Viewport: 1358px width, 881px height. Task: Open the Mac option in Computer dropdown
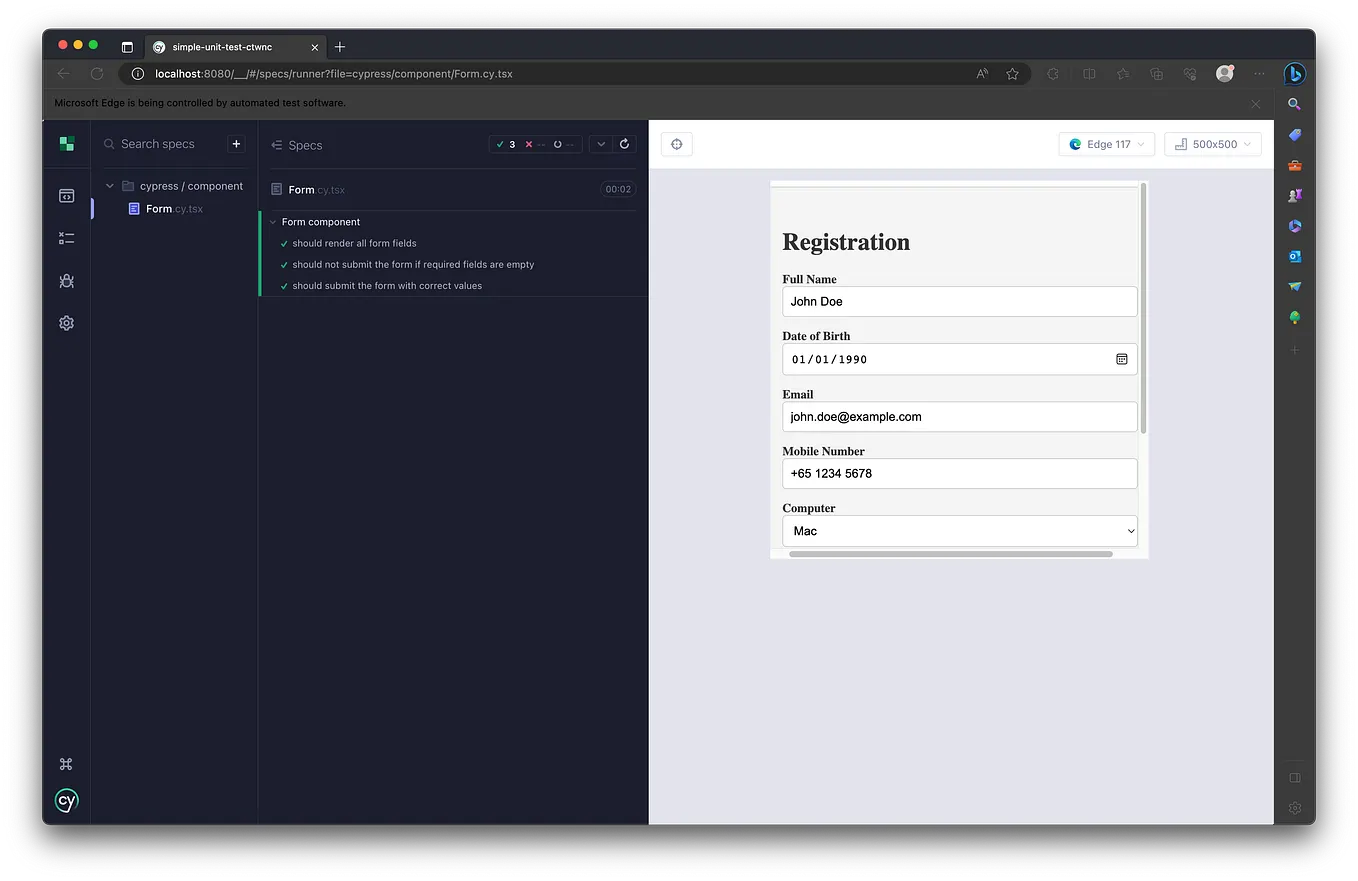pyautogui.click(x=958, y=531)
